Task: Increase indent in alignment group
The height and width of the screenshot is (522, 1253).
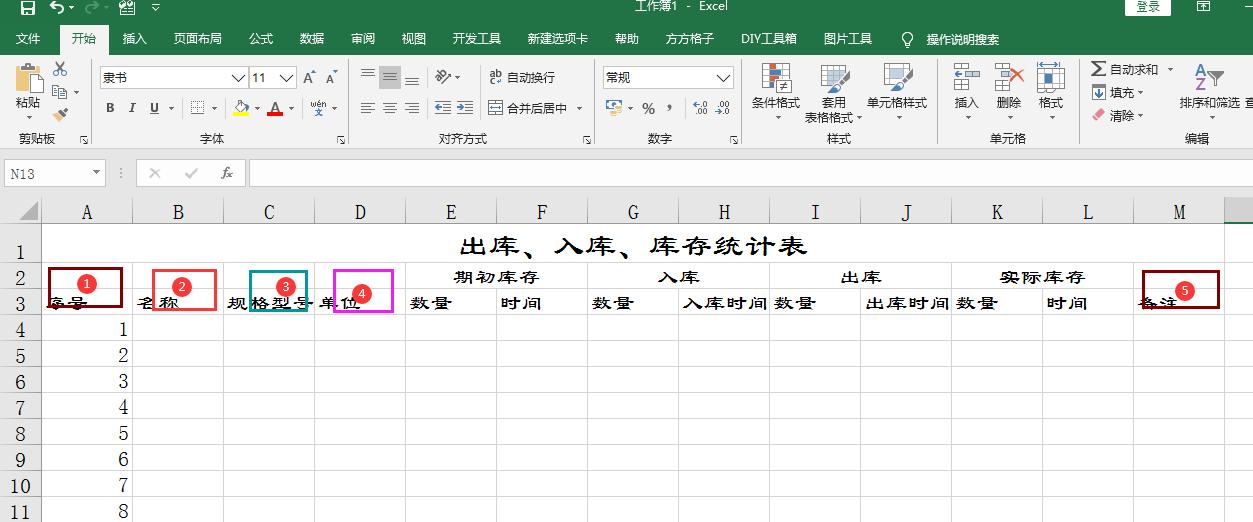Action: click(466, 108)
